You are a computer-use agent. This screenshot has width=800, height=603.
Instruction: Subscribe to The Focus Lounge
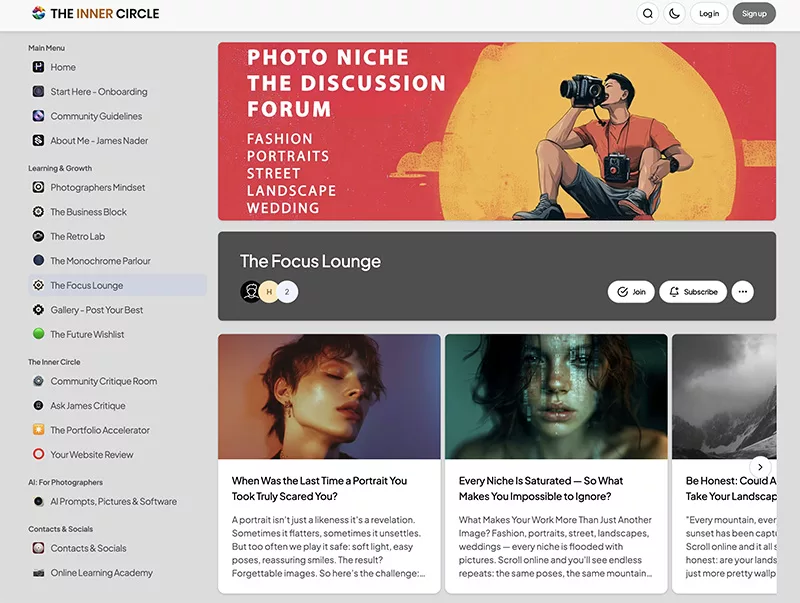693,291
